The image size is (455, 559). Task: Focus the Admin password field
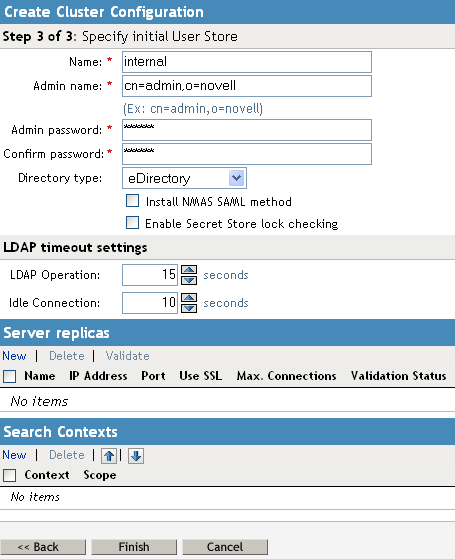[x=247, y=130]
